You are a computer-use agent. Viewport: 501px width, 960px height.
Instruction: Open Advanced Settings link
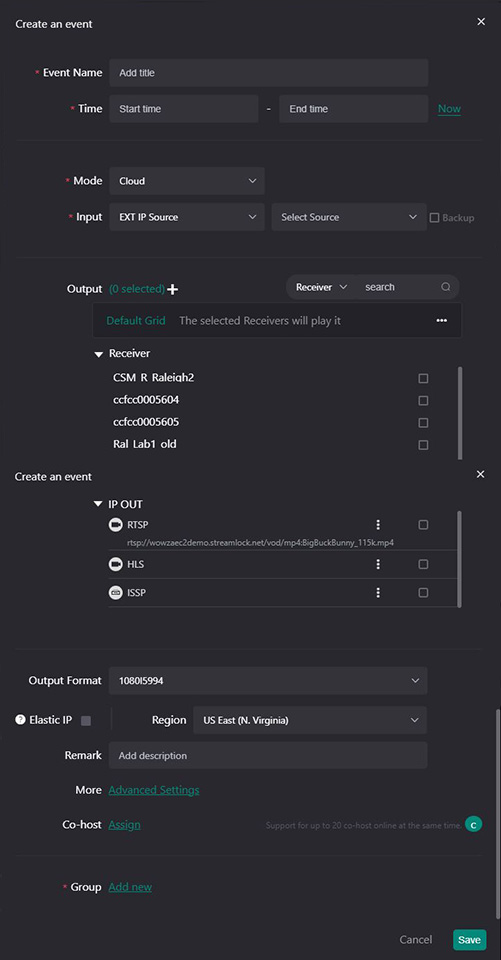(x=154, y=790)
